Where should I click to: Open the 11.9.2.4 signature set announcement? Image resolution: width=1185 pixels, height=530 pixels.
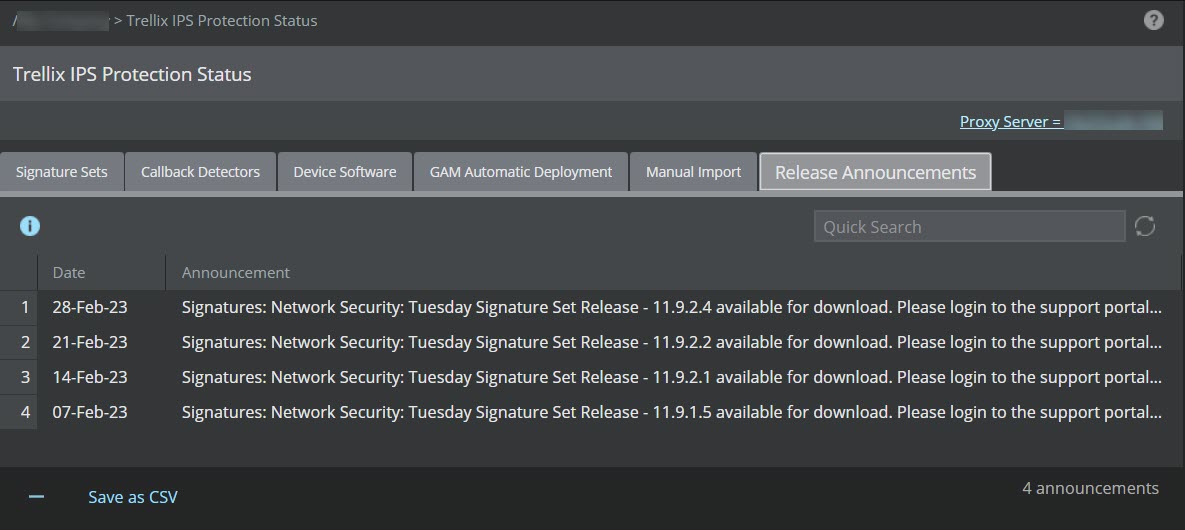point(672,308)
